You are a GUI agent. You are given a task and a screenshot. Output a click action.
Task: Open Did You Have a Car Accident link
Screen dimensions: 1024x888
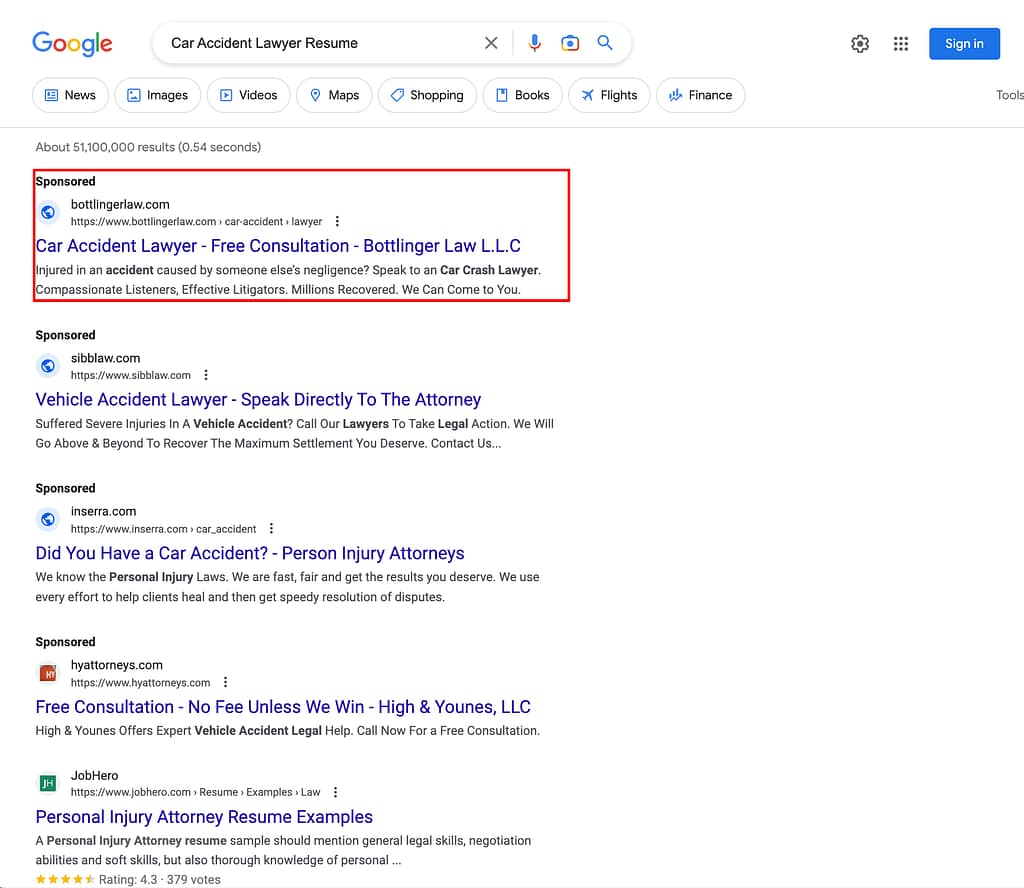pyautogui.click(x=249, y=554)
